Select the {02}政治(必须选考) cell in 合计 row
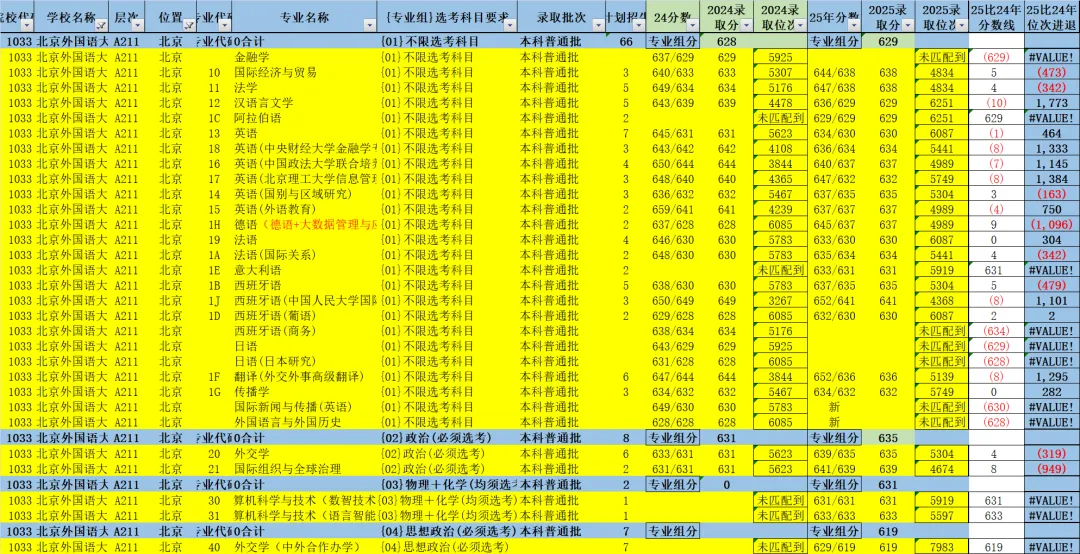Viewport: 1080px width, 554px height. [x=447, y=438]
